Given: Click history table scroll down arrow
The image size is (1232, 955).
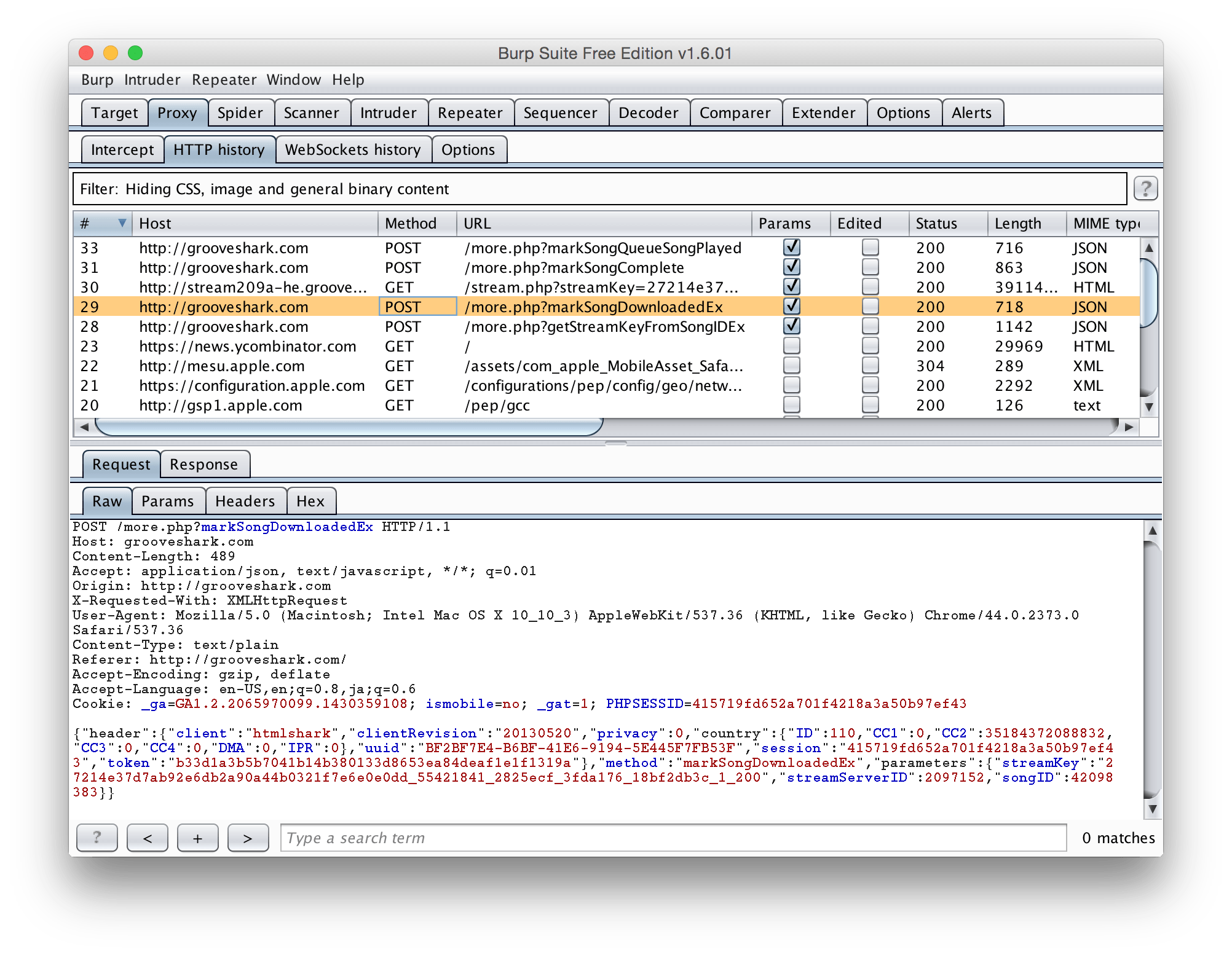Looking at the screenshot, I should pyautogui.click(x=1148, y=407).
